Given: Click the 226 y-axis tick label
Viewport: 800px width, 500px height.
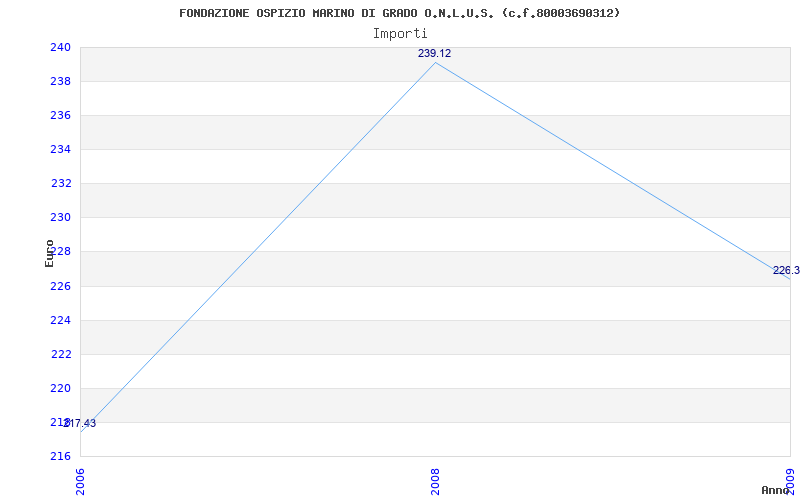Looking at the screenshot, I should [x=60, y=286].
